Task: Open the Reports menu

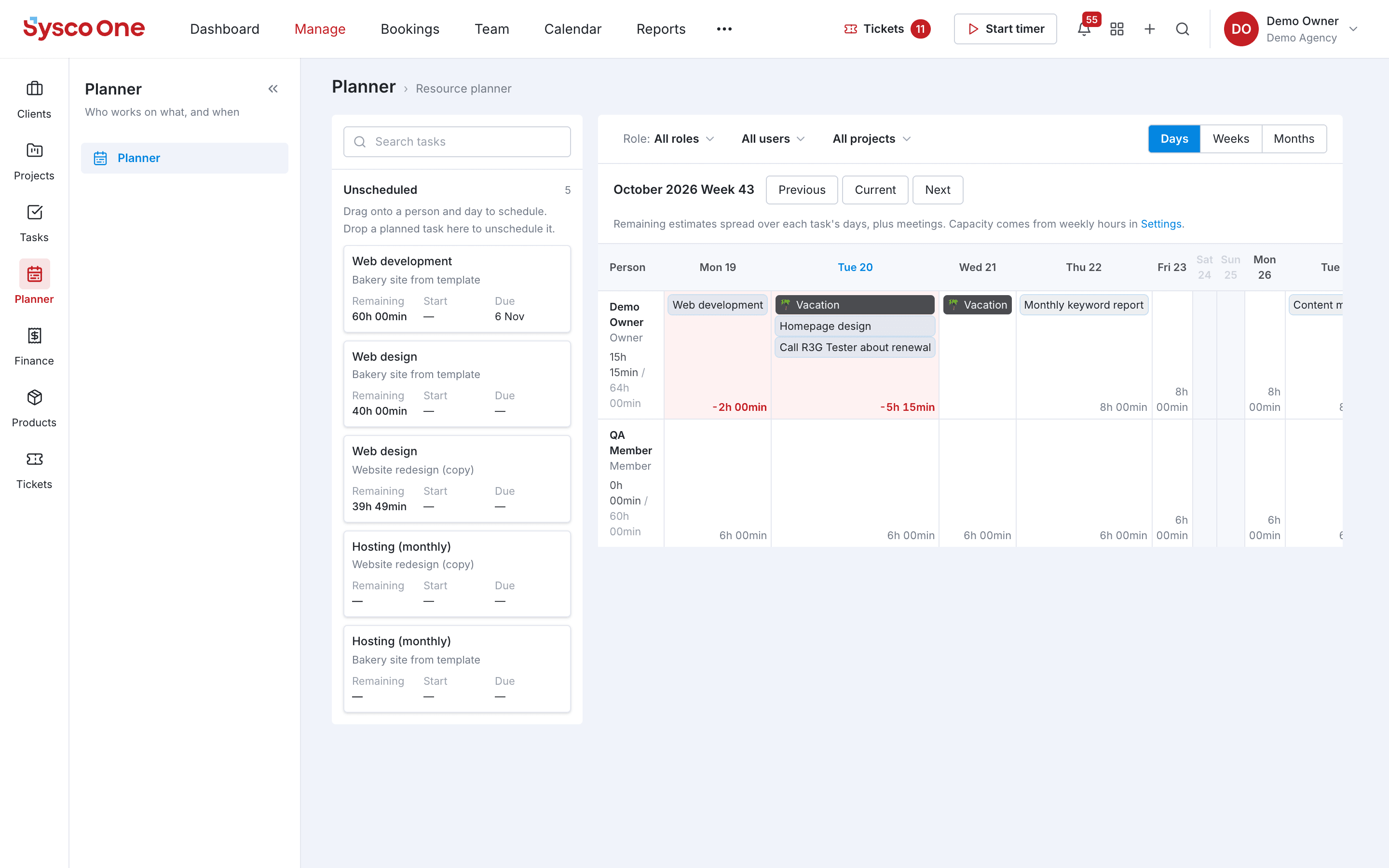Action: coord(661,29)
